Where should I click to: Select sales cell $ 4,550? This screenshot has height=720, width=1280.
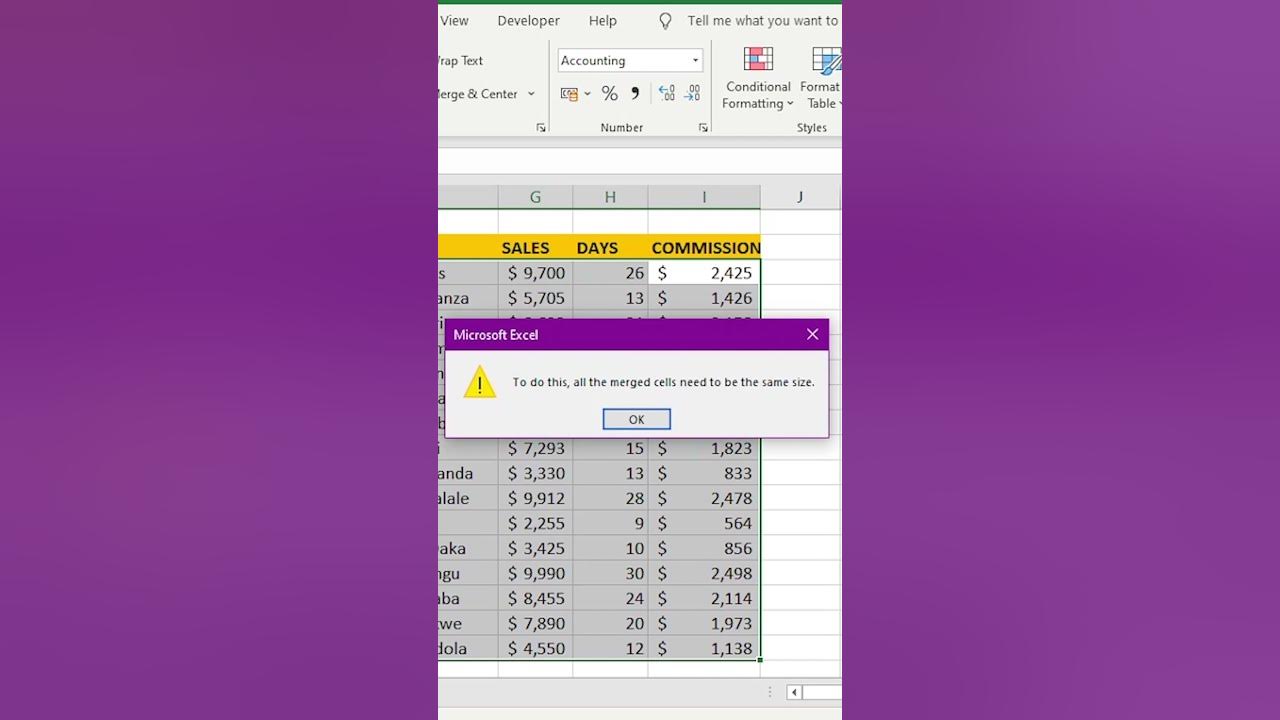pos(535,648)
